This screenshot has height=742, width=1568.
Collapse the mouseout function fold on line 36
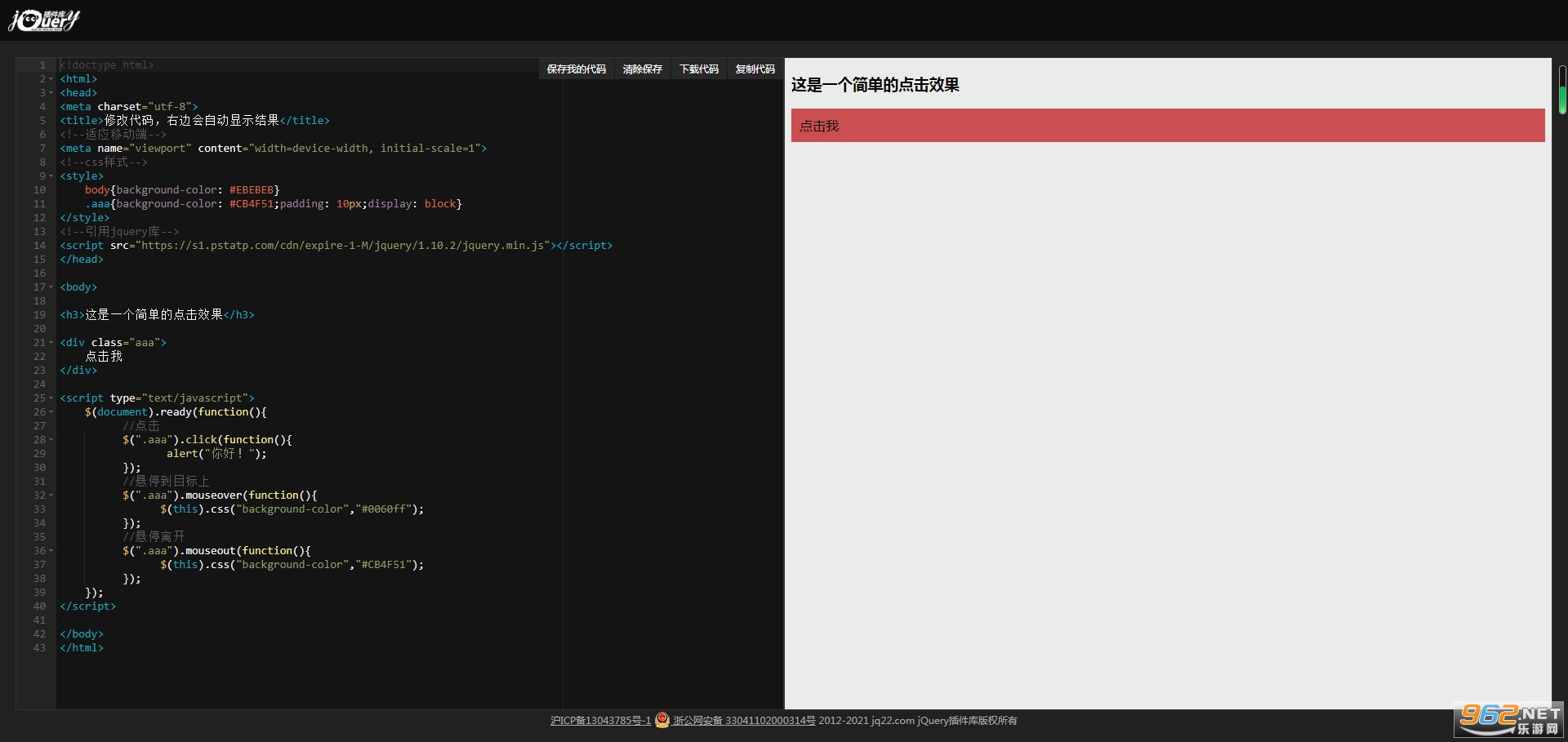tap(51, 551)
